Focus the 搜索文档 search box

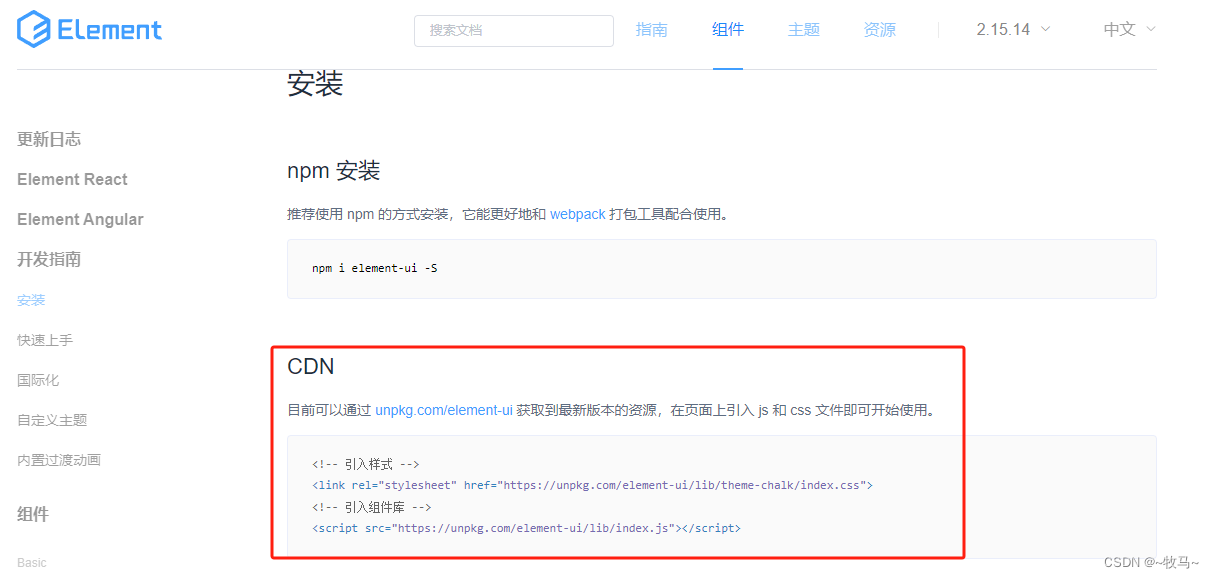click(514, 31)
